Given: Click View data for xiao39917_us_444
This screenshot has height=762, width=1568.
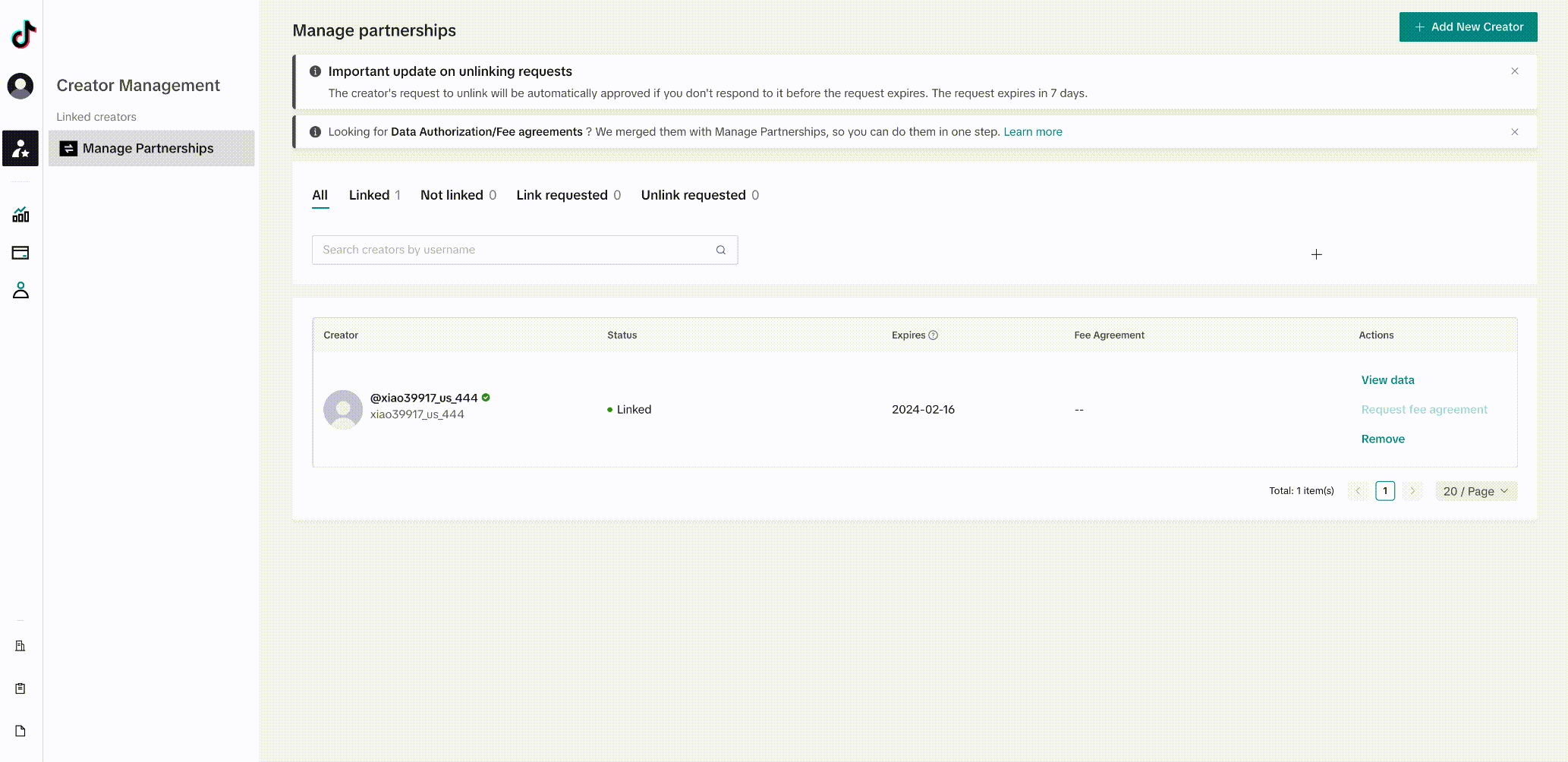Looking at the screenshot, I should click(x=1387, y=380).
